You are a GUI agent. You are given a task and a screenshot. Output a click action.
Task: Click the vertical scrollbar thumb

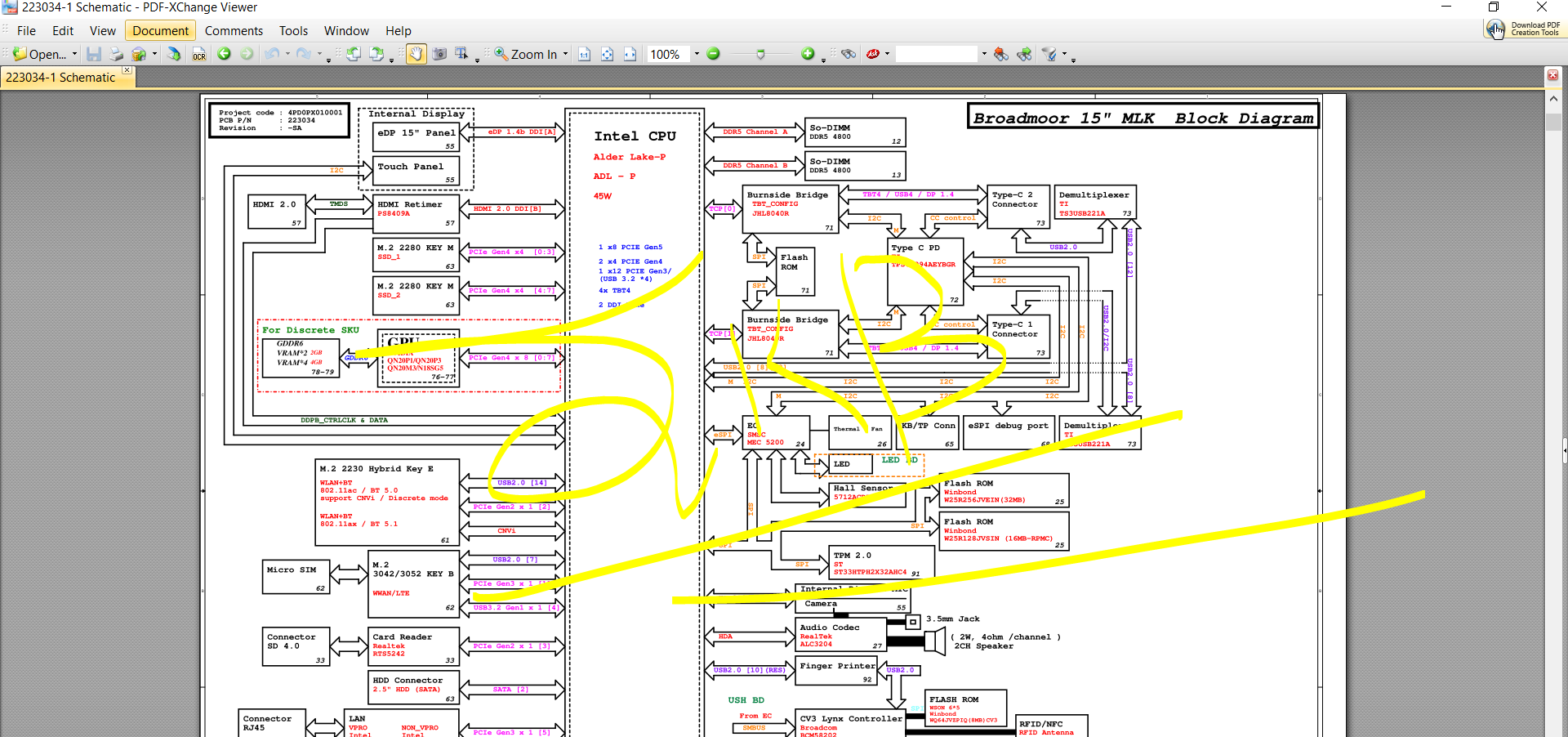[x=1553, y=122]
